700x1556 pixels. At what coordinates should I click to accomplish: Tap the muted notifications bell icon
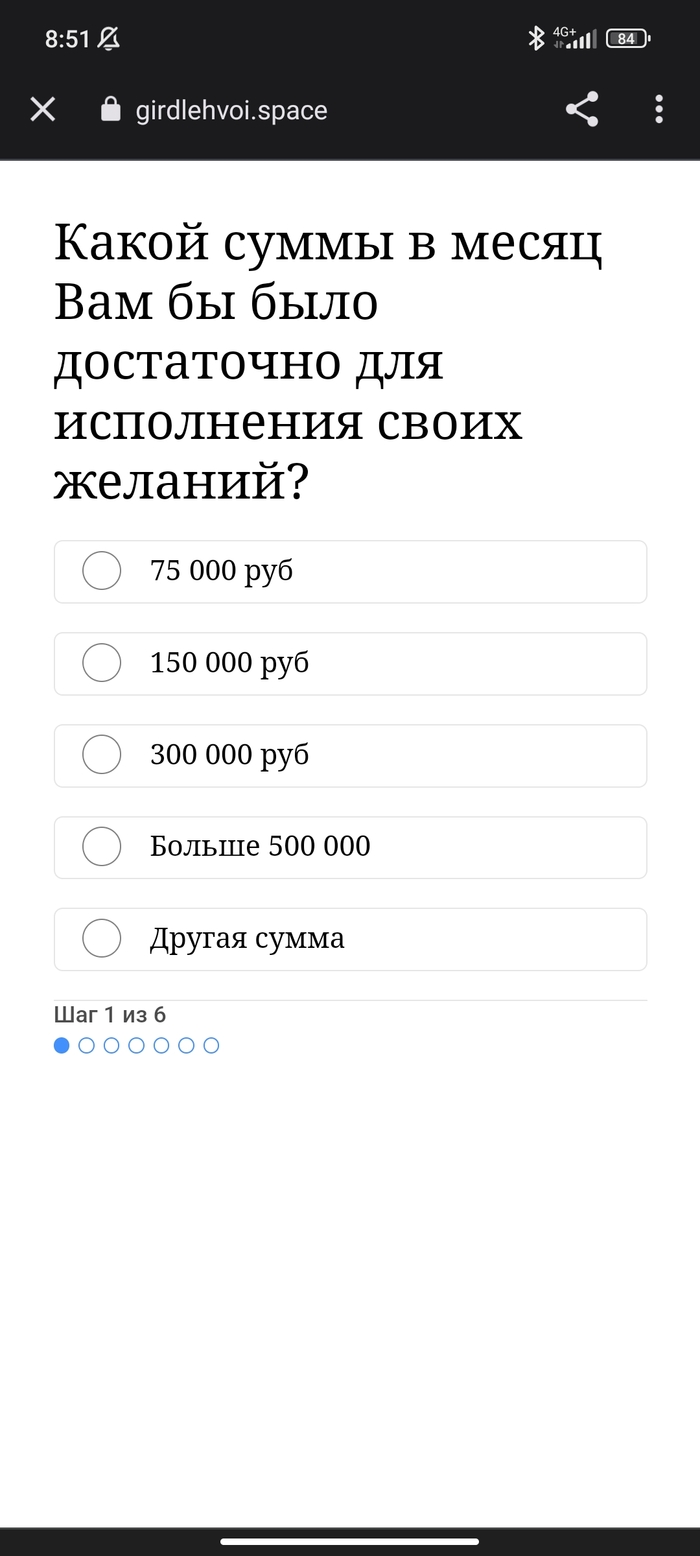109,39
